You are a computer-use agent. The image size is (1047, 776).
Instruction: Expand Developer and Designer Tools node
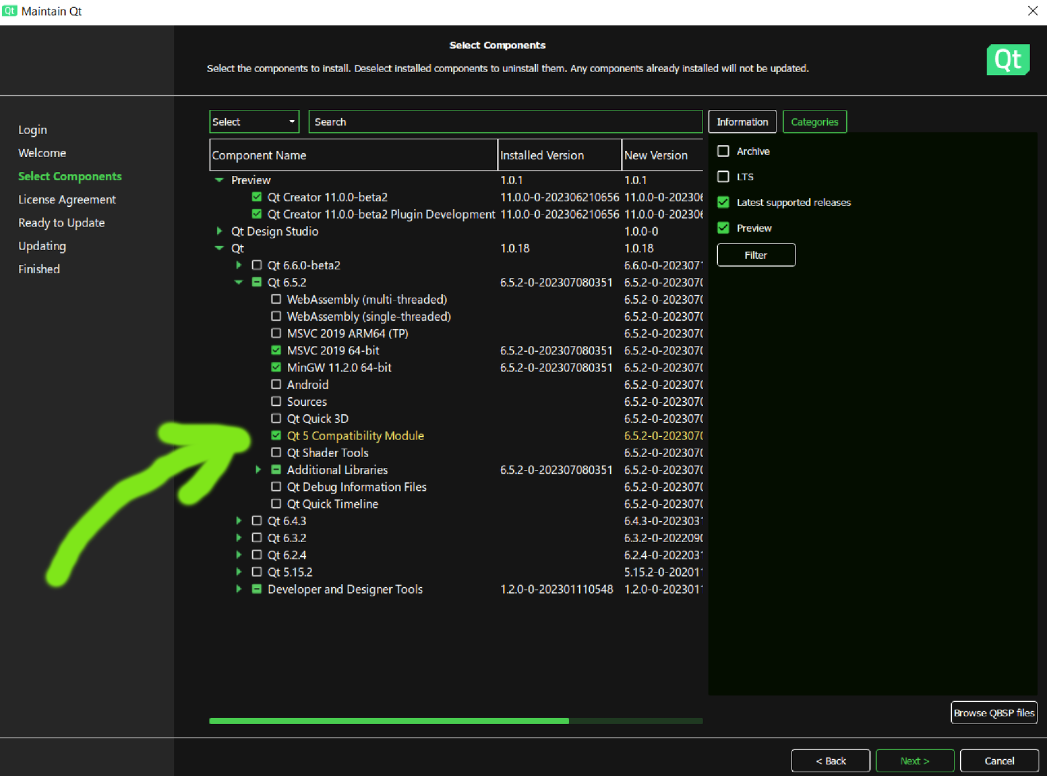pyautogui.click(x=238, y=589)
